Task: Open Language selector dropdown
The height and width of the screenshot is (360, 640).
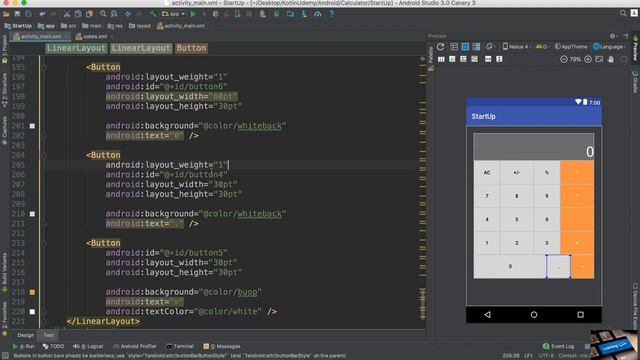Action: 608,47
